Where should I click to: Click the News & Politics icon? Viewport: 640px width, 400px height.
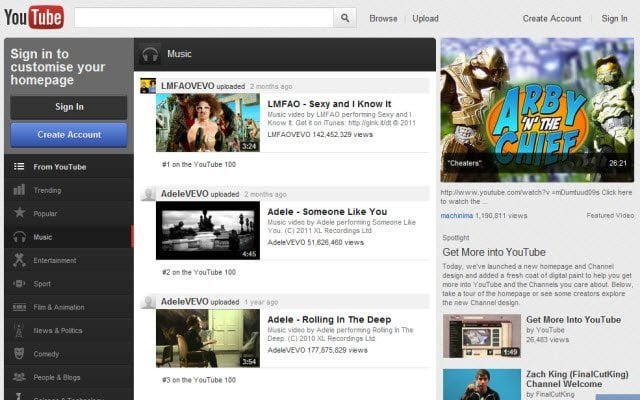point(19,330)
